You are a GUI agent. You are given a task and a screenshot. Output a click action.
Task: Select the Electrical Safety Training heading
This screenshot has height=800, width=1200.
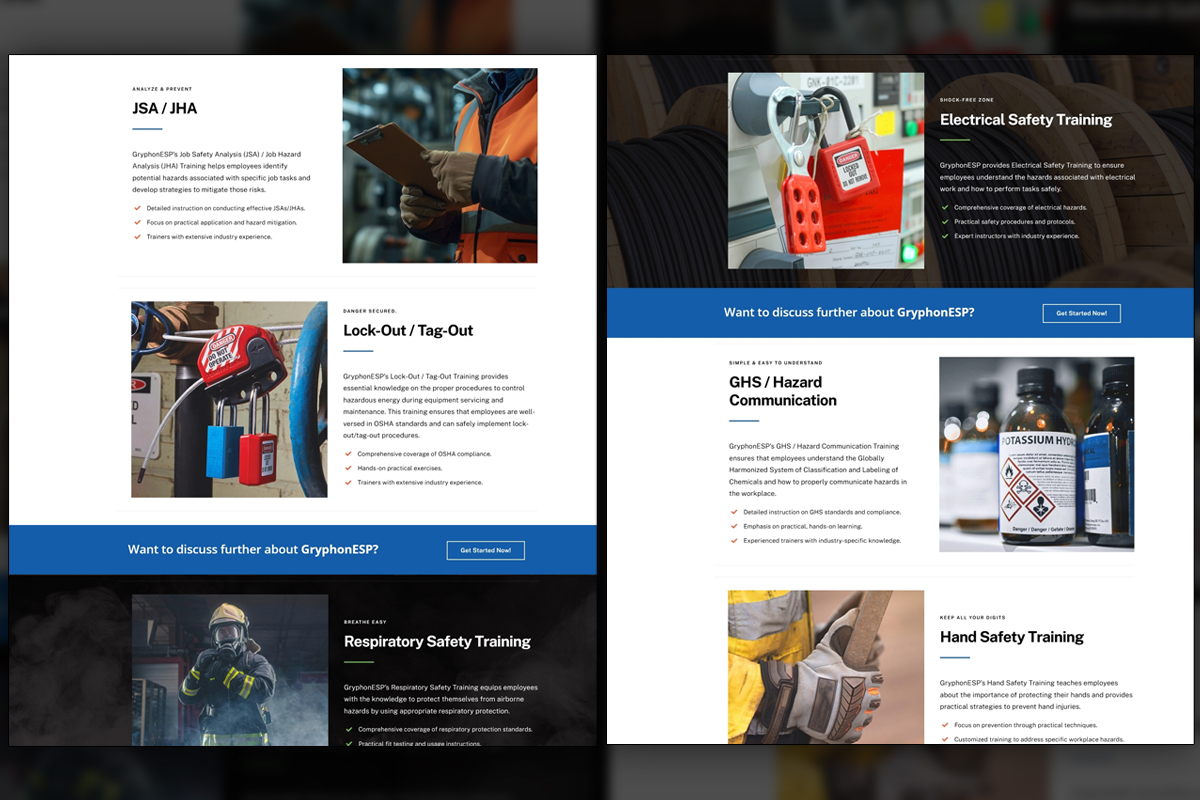pyautogui.click(x=1026, y=119)
